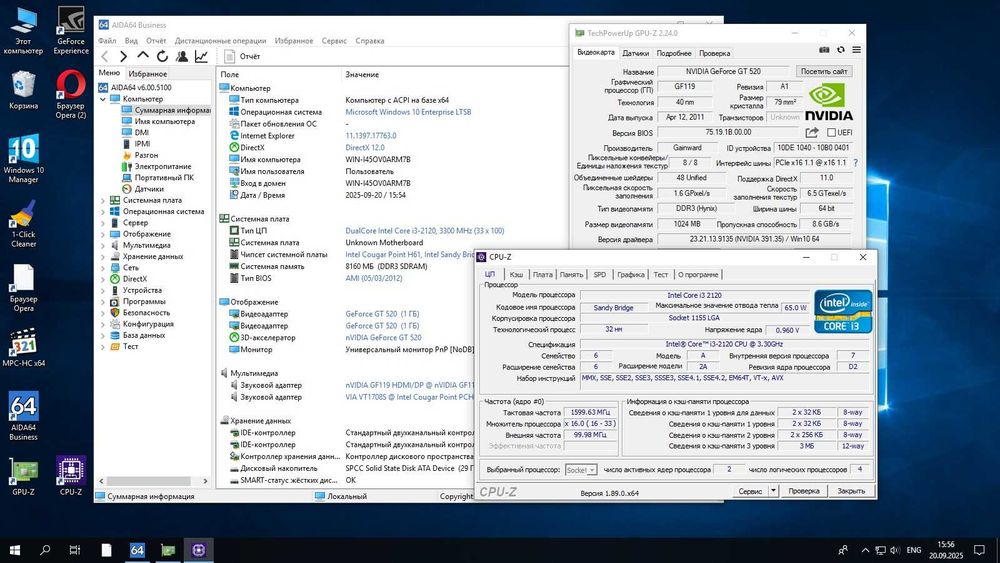Click the AIDA64 up-level arrow
1000x563 pixels.
pos(143,56)
